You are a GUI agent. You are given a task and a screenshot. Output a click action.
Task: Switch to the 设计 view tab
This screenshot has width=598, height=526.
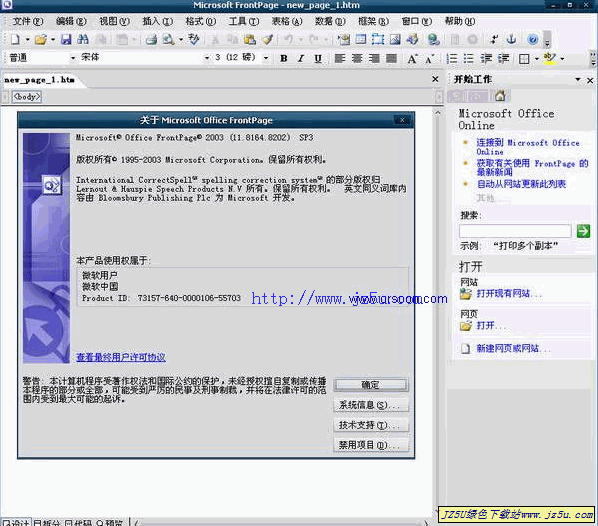pos(16,522)
